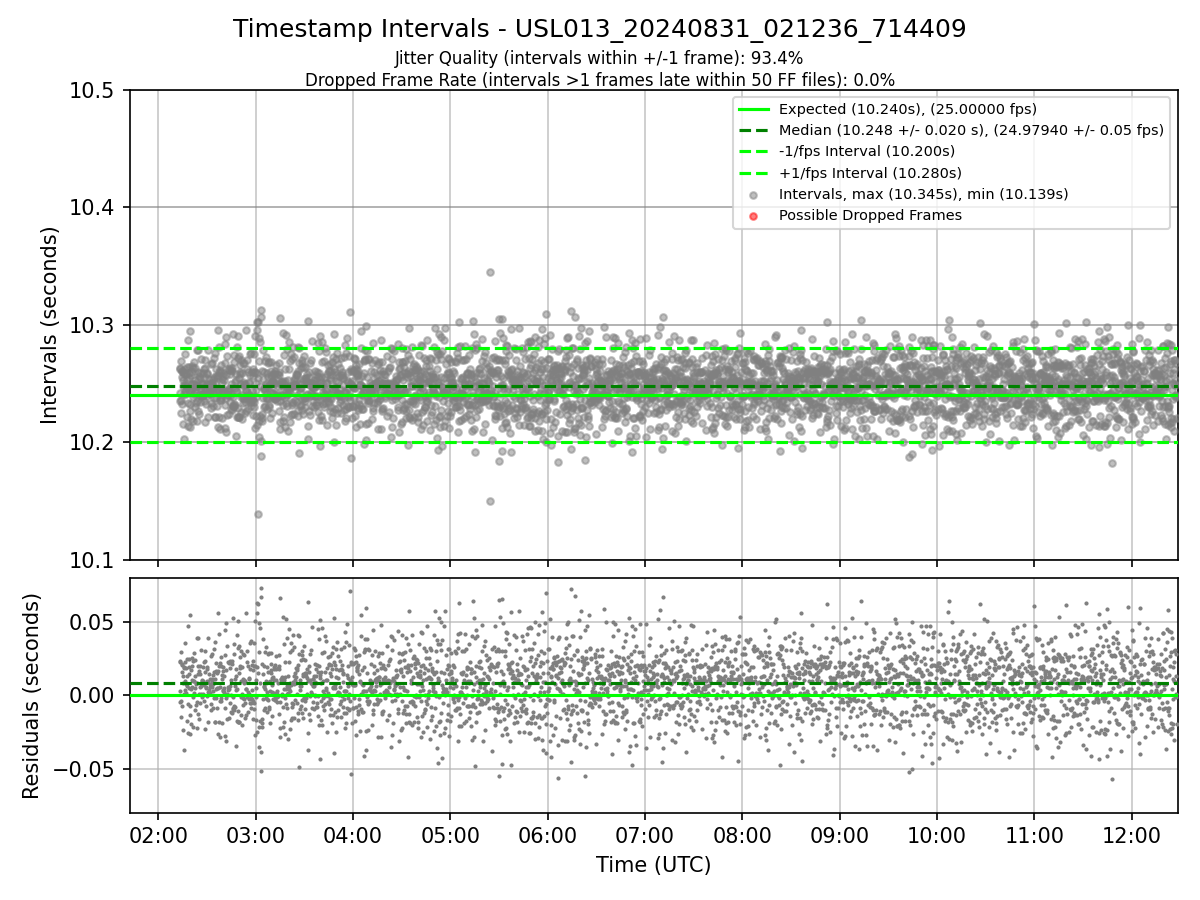
Task: Click the 'Residuals (seconds)' y-axis label
Action: [x=31, y=695]
